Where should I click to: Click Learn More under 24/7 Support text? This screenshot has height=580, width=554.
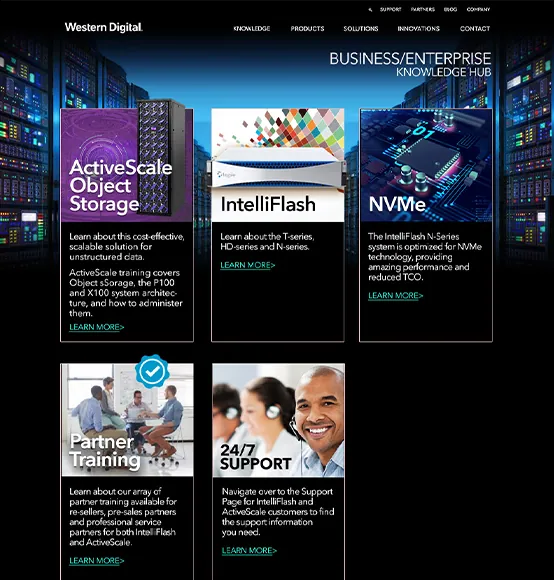click(x=249, y=550)
